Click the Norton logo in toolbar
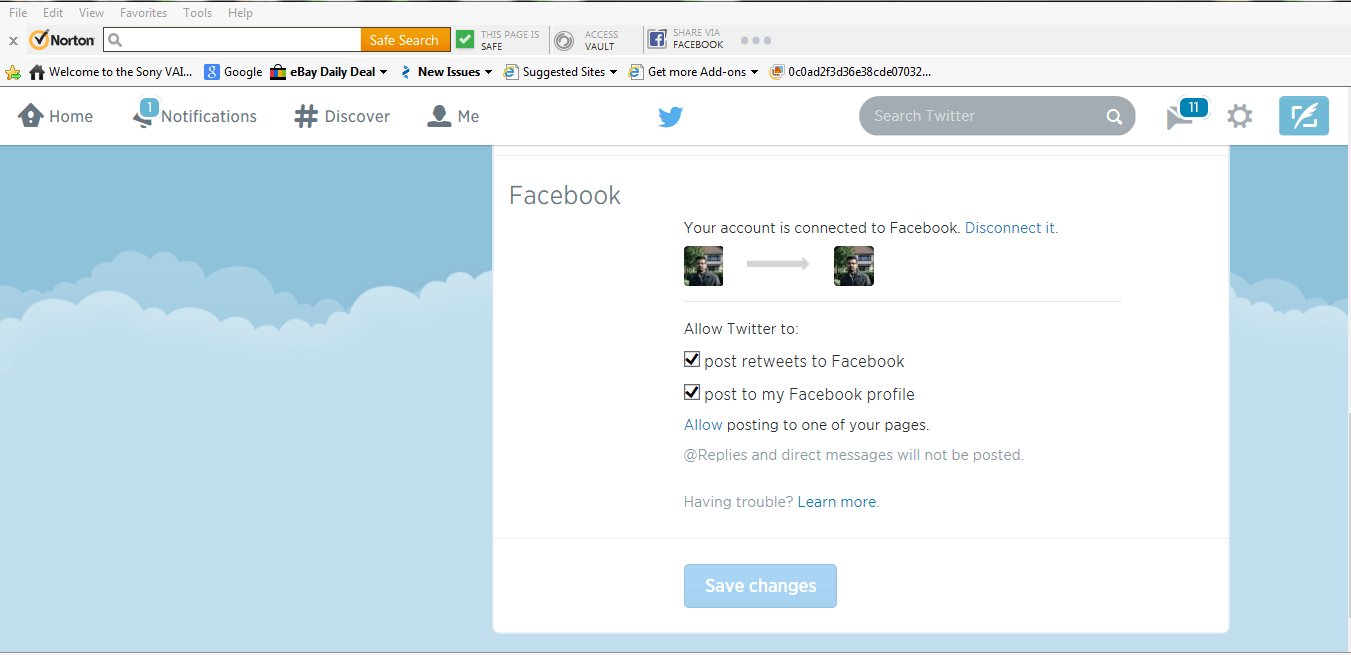This screenshot has height=655, width=1351. pyautogui.click(x=63, y=40)
